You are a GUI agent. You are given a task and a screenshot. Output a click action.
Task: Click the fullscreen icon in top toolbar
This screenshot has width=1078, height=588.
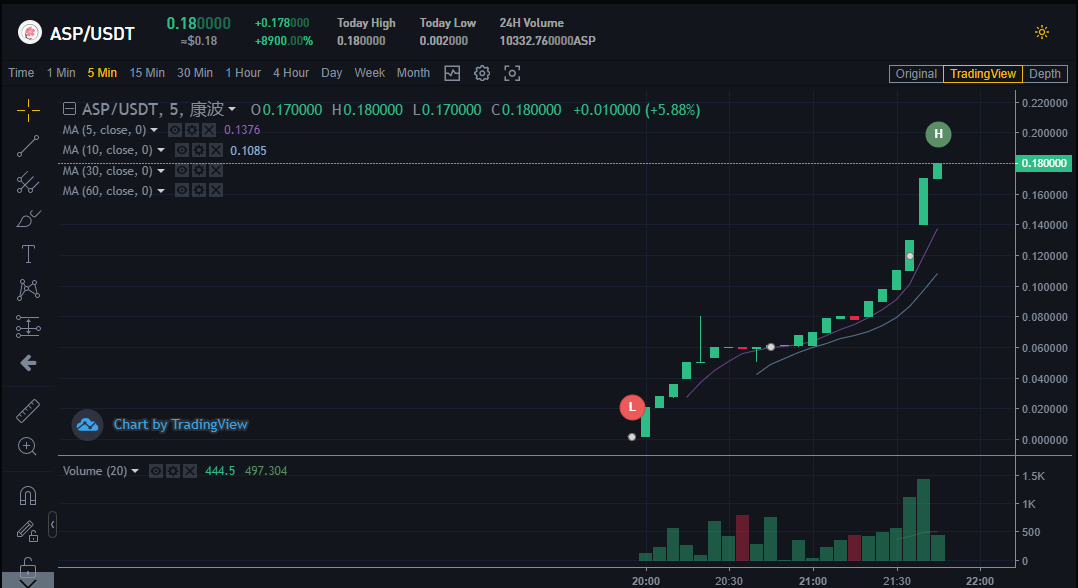pyautogui.click(x=512, y=73)
